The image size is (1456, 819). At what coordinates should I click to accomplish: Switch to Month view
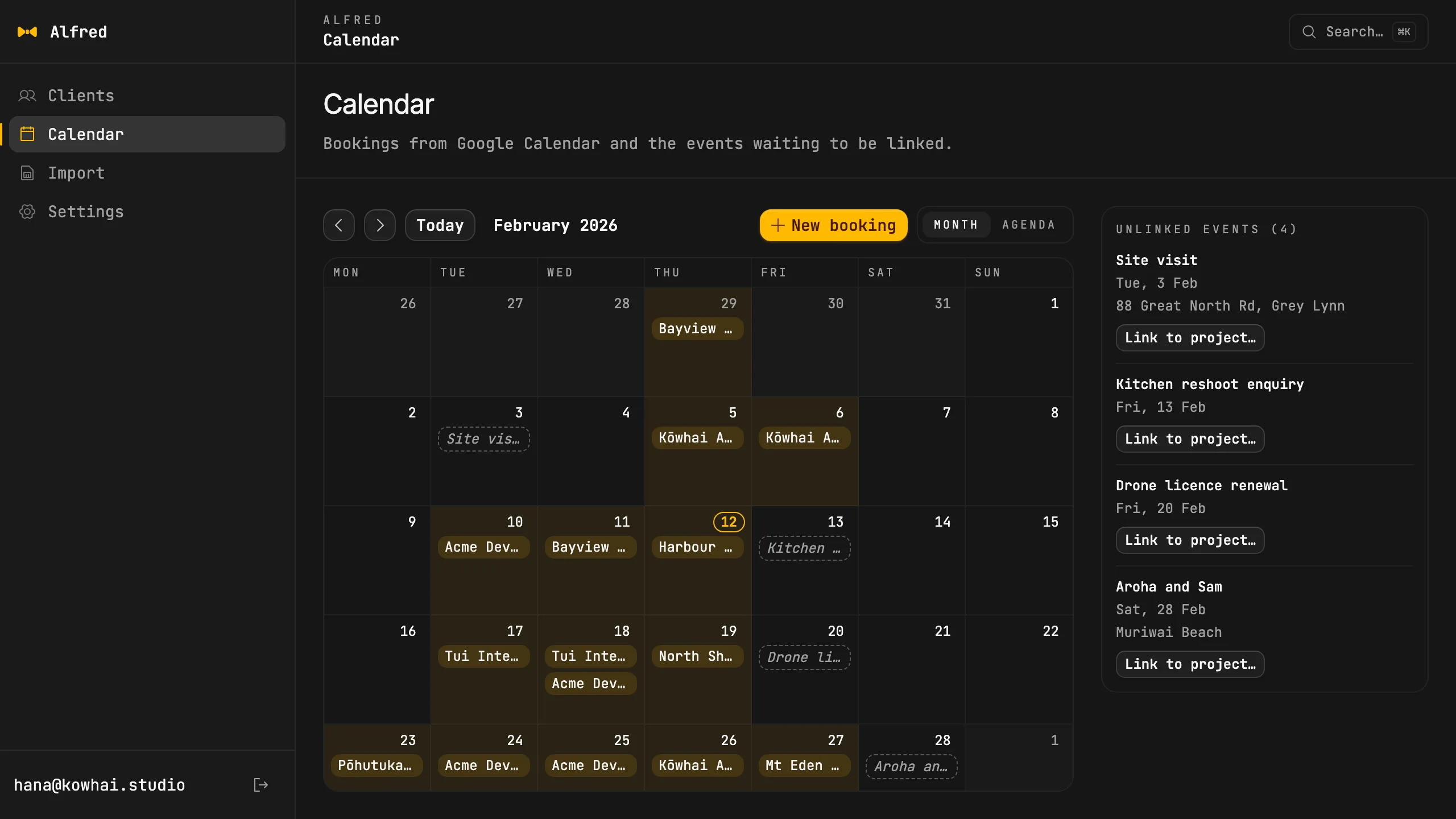[x=955, y=225]
